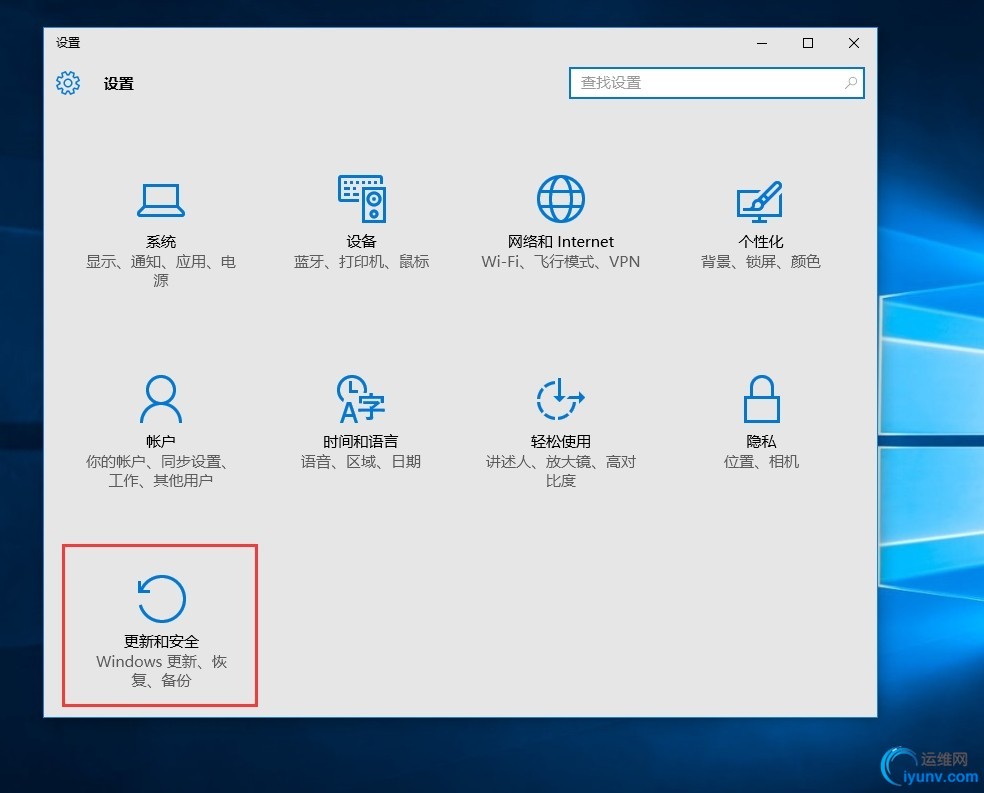Open the 设备 keyboard and speaker icon
This screenshot has height=793, width=984.
pyautogui.click(x=362, y=199)
